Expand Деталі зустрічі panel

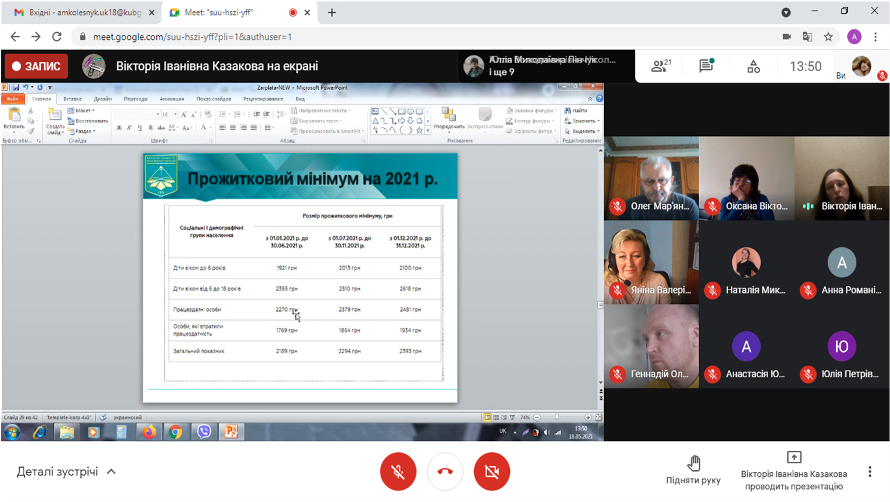(67, 471)
